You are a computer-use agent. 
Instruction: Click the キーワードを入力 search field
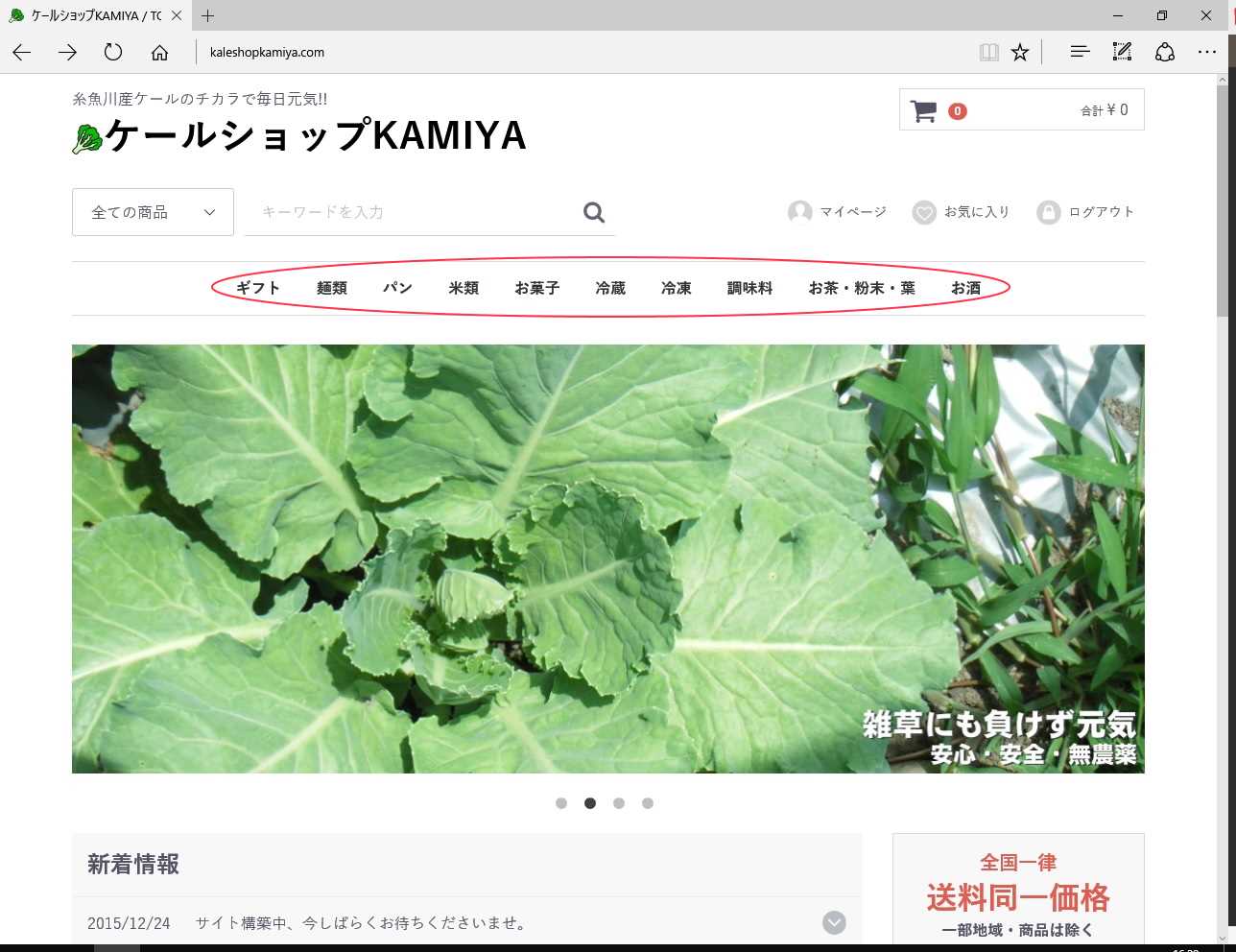pyautogui.click(x=413, y=212)
